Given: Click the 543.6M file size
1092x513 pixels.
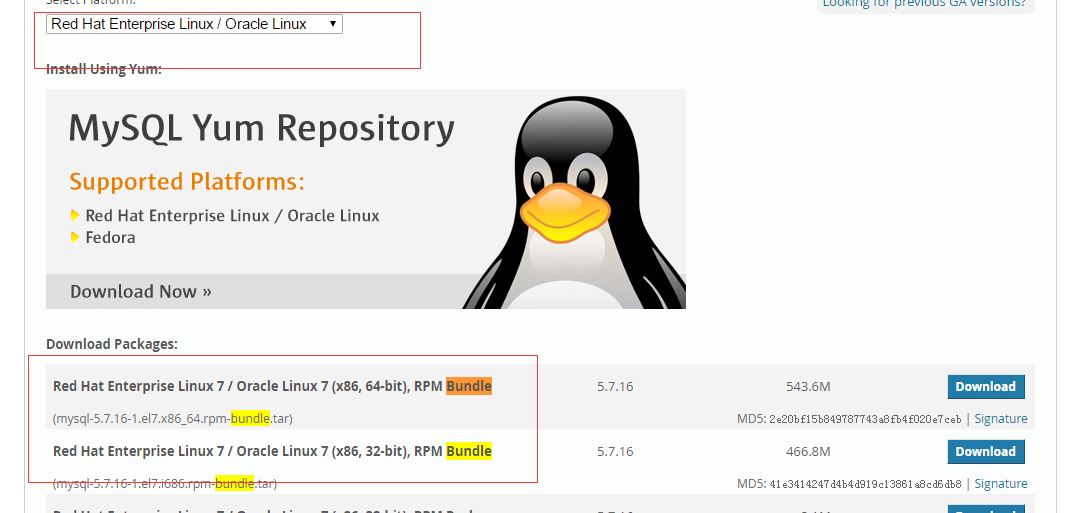Looking at the screenshot, I should pyautogui.click(x=808, y=386).
